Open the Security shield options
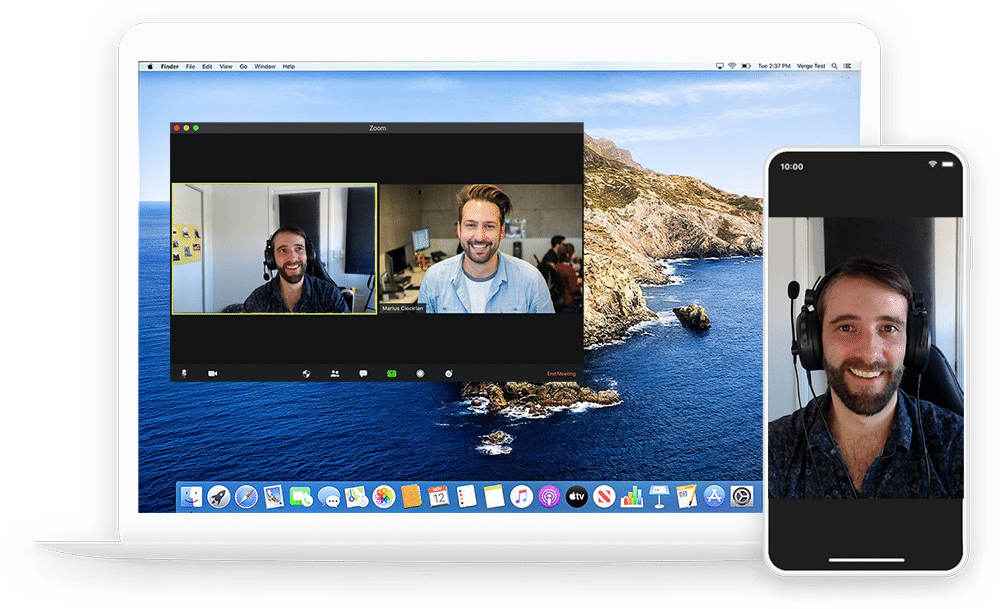 (x=307, y=373)
